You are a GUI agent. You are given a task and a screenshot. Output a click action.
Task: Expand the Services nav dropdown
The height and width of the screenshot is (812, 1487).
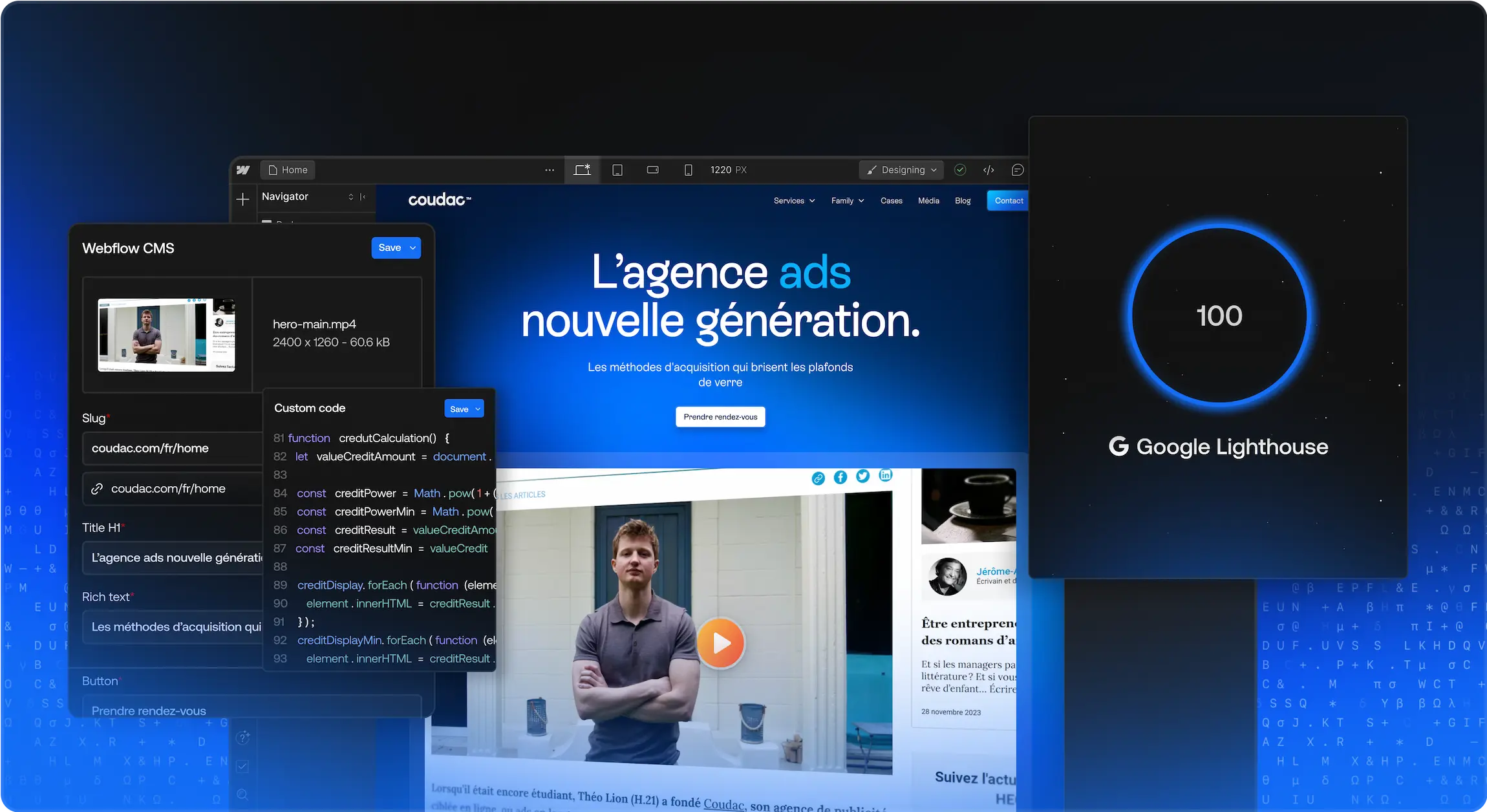[x=794, y=201]
